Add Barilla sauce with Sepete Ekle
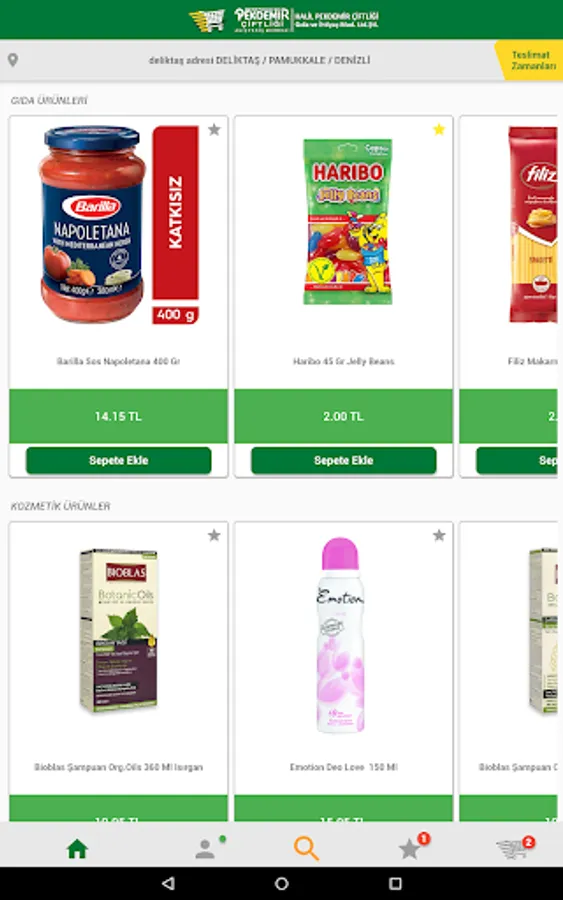Viewport: 563px width, 900px height. [118, 460]
